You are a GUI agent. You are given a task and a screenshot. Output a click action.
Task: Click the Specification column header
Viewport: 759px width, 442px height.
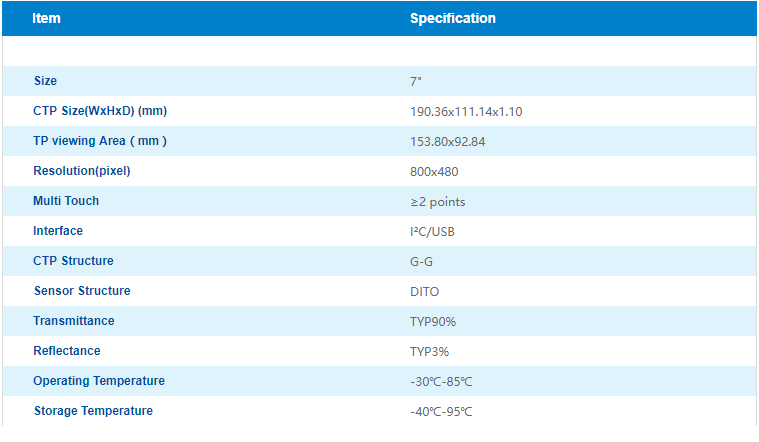click(453, 18)
